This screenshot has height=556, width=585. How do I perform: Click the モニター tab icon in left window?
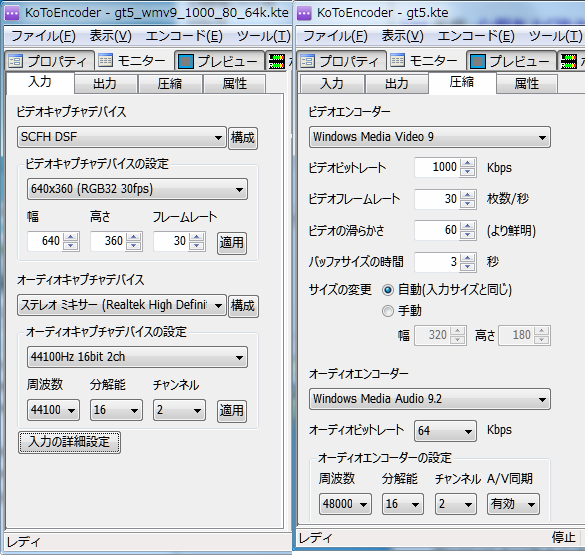106,60
